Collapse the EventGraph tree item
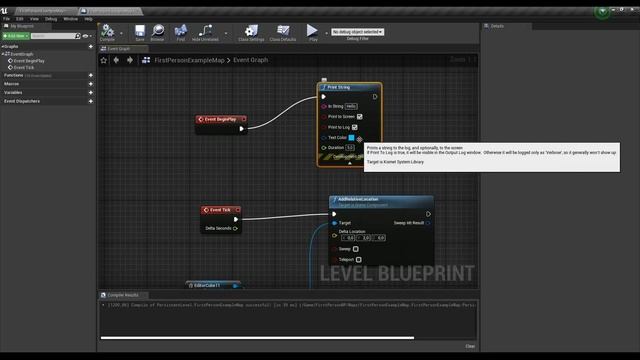640x360 pixels. click(2, 53)
